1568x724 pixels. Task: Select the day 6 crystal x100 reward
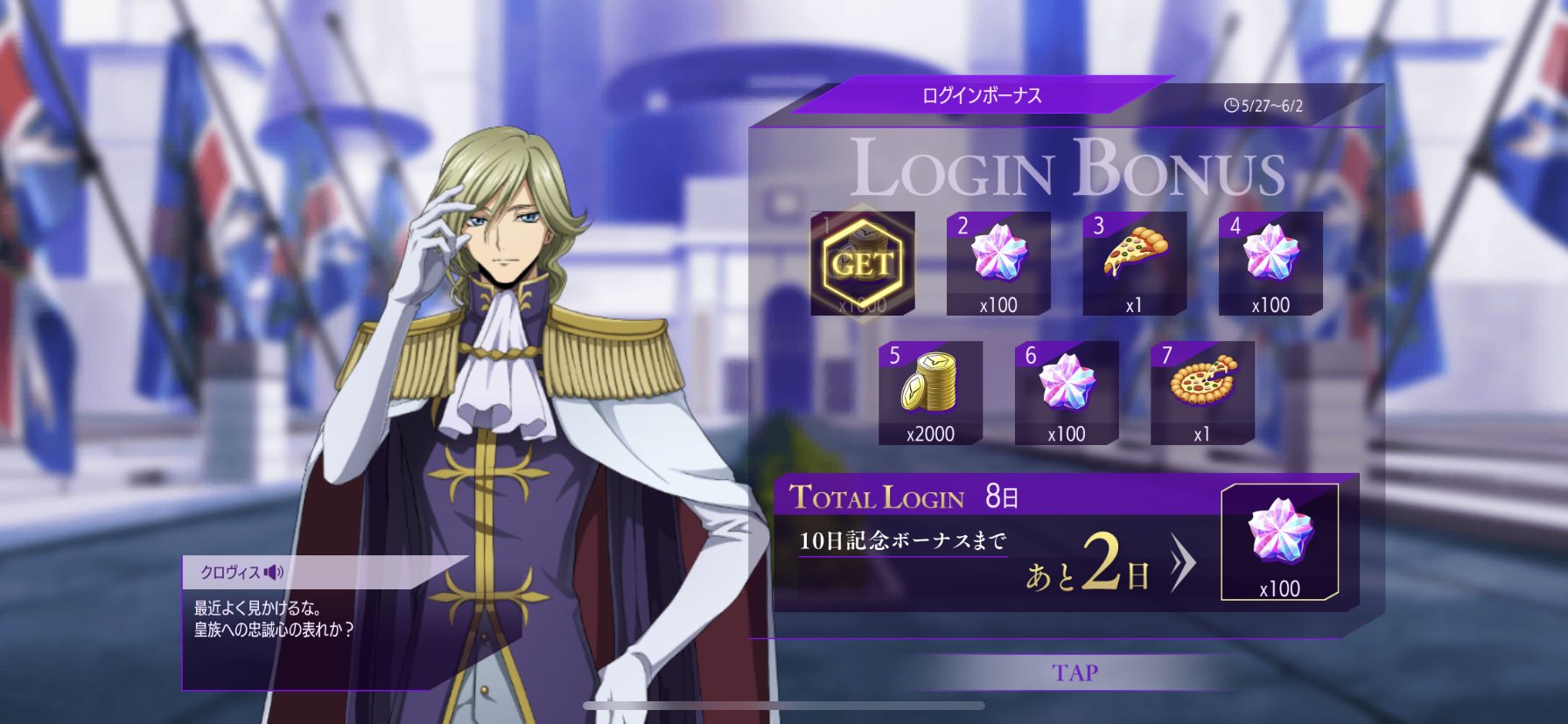(x=1067, y=393)
